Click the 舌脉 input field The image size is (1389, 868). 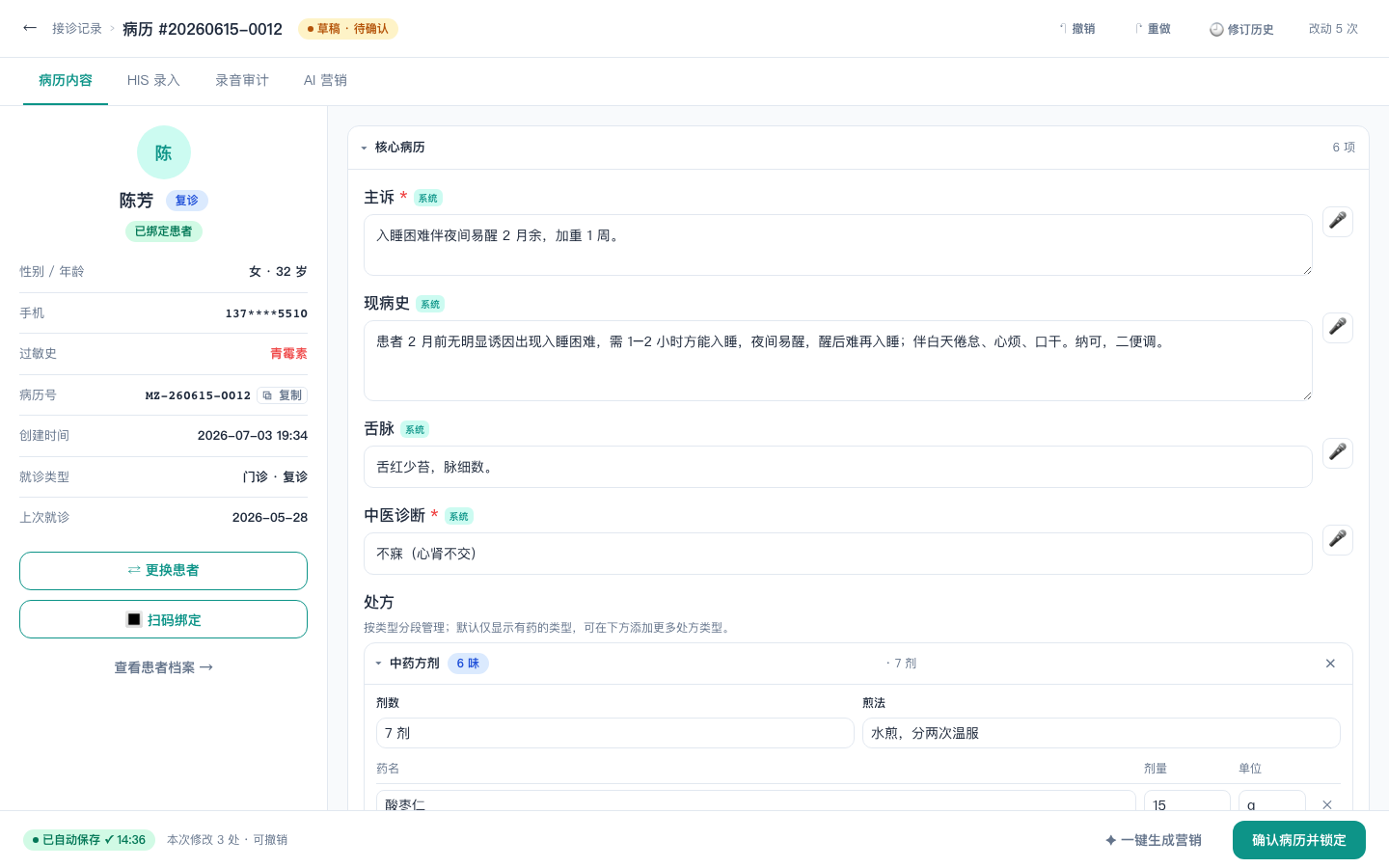point(838,467)
